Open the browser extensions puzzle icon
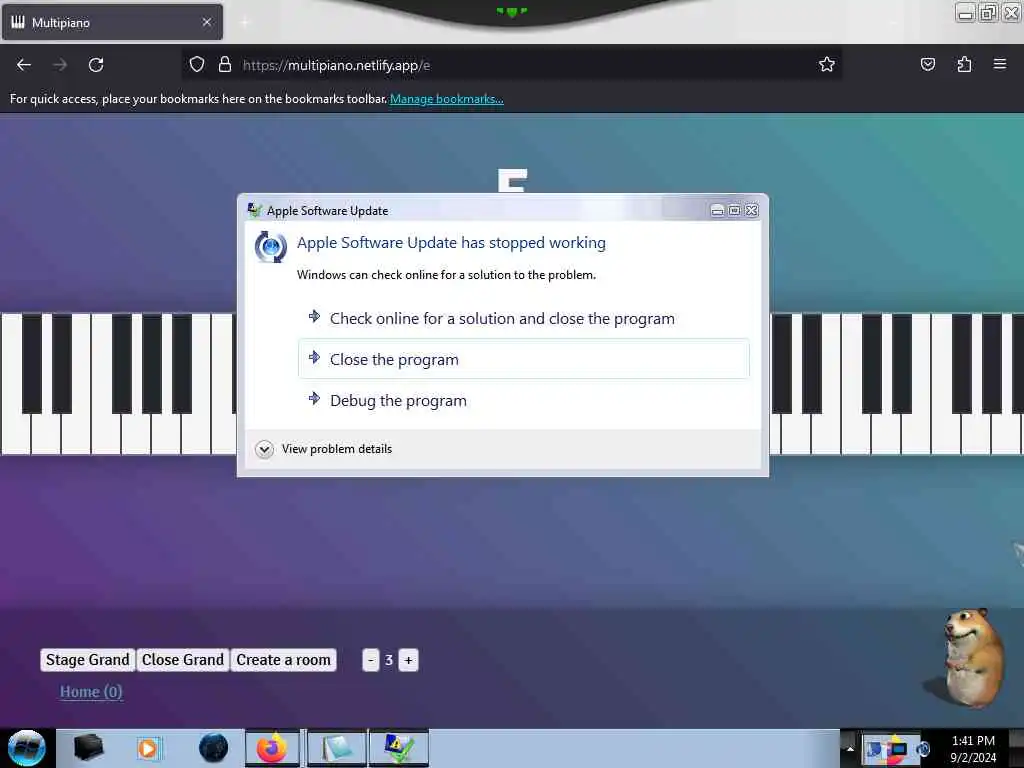This screenshot has height=768, width=1024. click(x=964, y=64)
